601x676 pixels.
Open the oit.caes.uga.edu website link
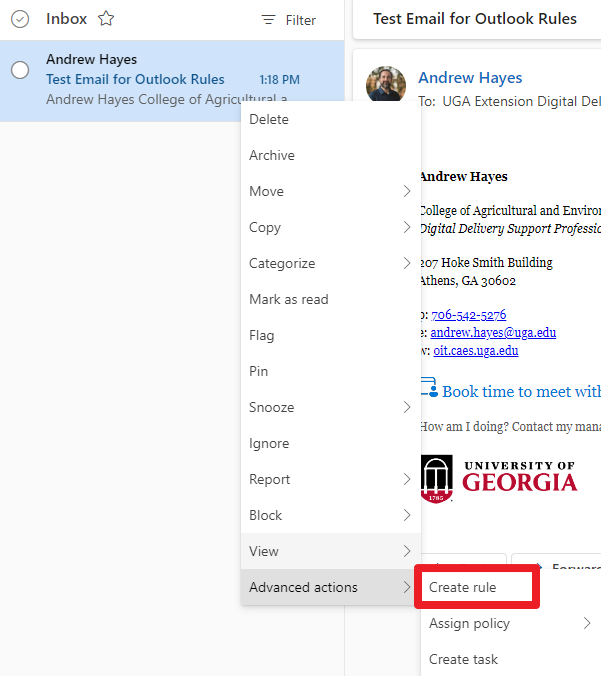tap(476, 351)
